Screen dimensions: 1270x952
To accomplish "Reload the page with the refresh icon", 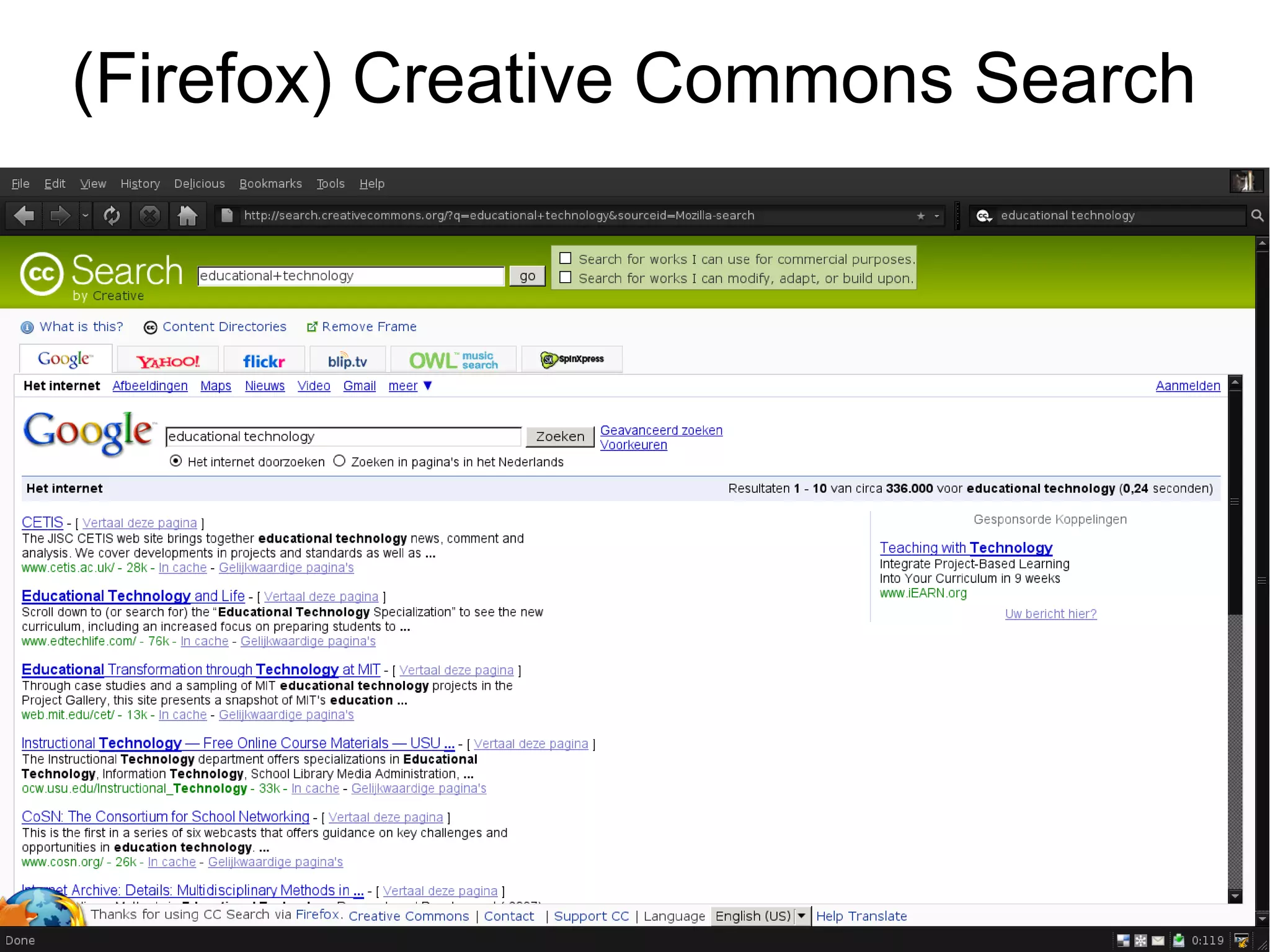I will click(x=112, y=216).
